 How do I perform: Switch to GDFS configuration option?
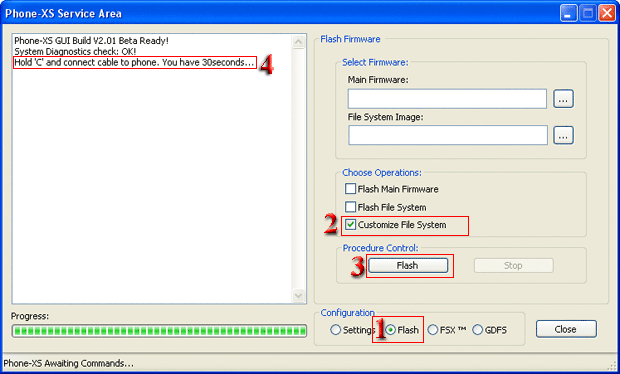[x=478, y=330]
